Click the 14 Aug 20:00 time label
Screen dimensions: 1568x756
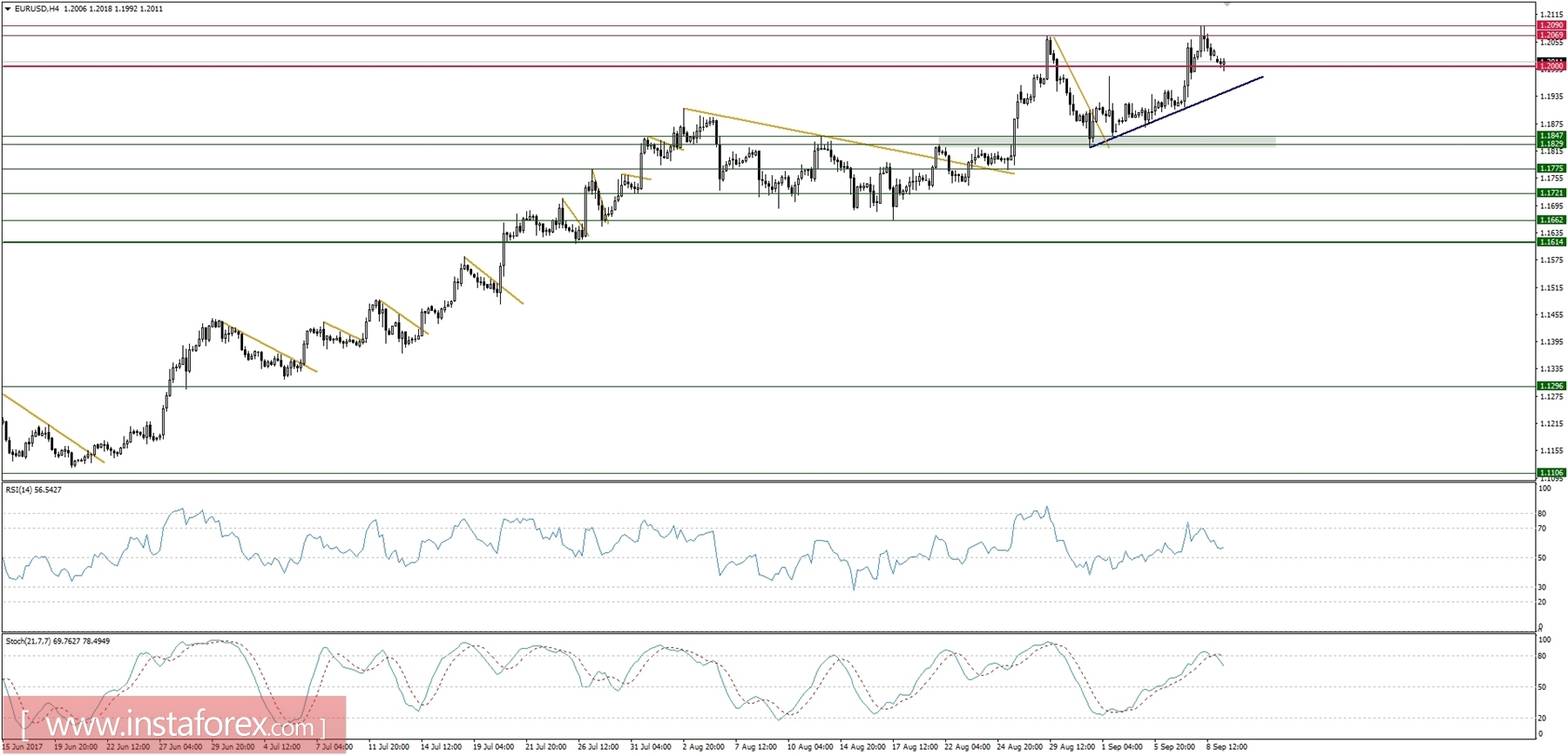pos(862,746)
